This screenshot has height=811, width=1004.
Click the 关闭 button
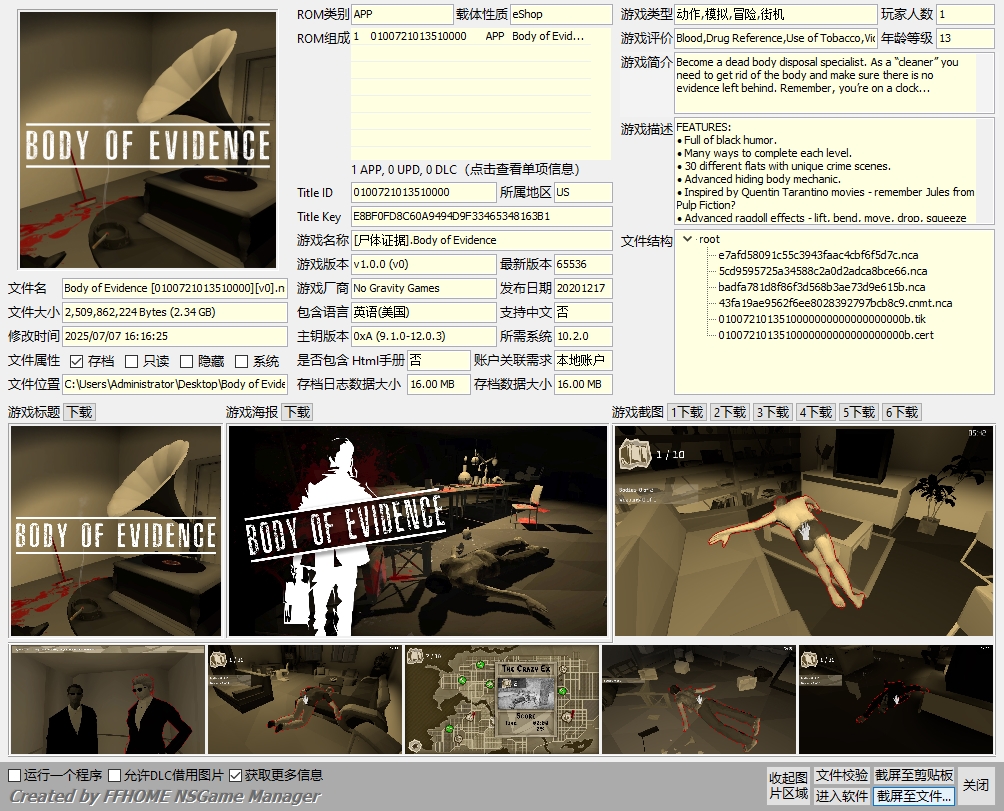pos(976,785)
